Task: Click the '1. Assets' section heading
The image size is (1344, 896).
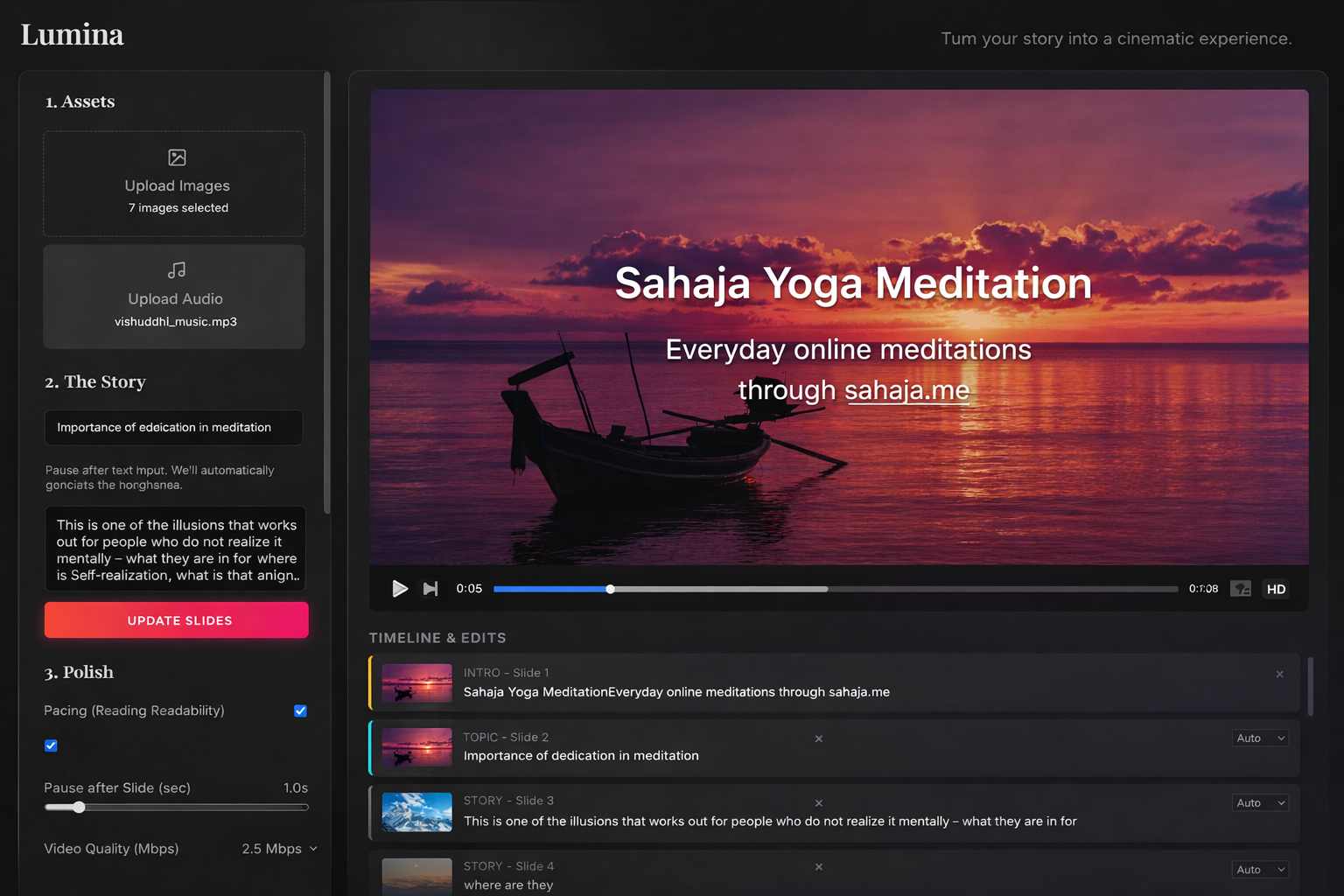Action: coord(80,101)
